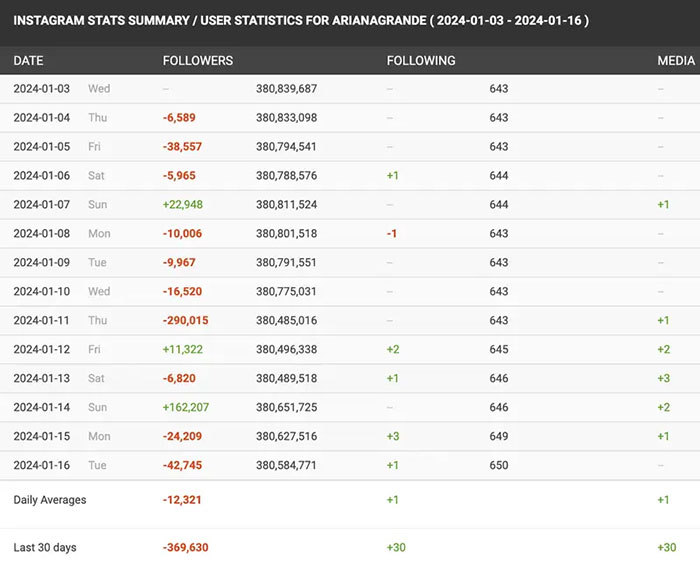The width and height of the screenshot is (700, 570).
Task: Click the FOLLOWERS column header
Action: click(198, 61)
